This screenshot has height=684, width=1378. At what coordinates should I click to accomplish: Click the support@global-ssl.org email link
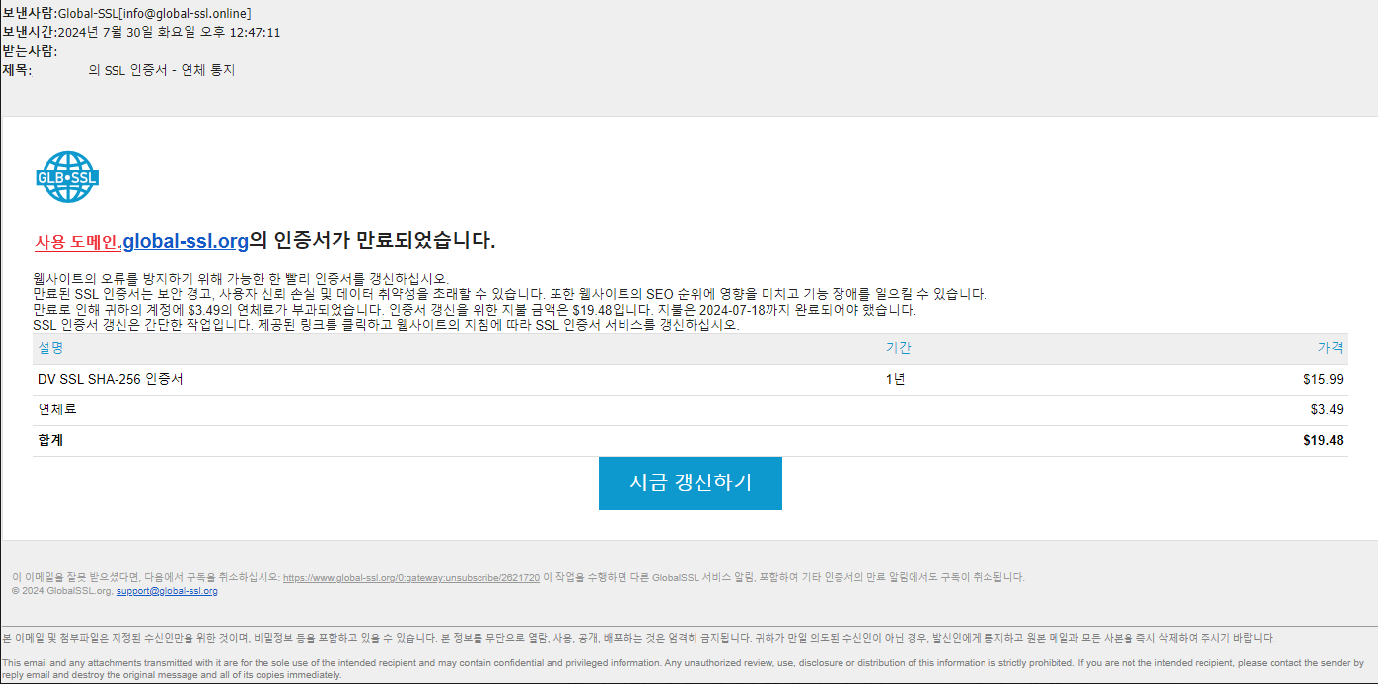(x=167, y=591)
